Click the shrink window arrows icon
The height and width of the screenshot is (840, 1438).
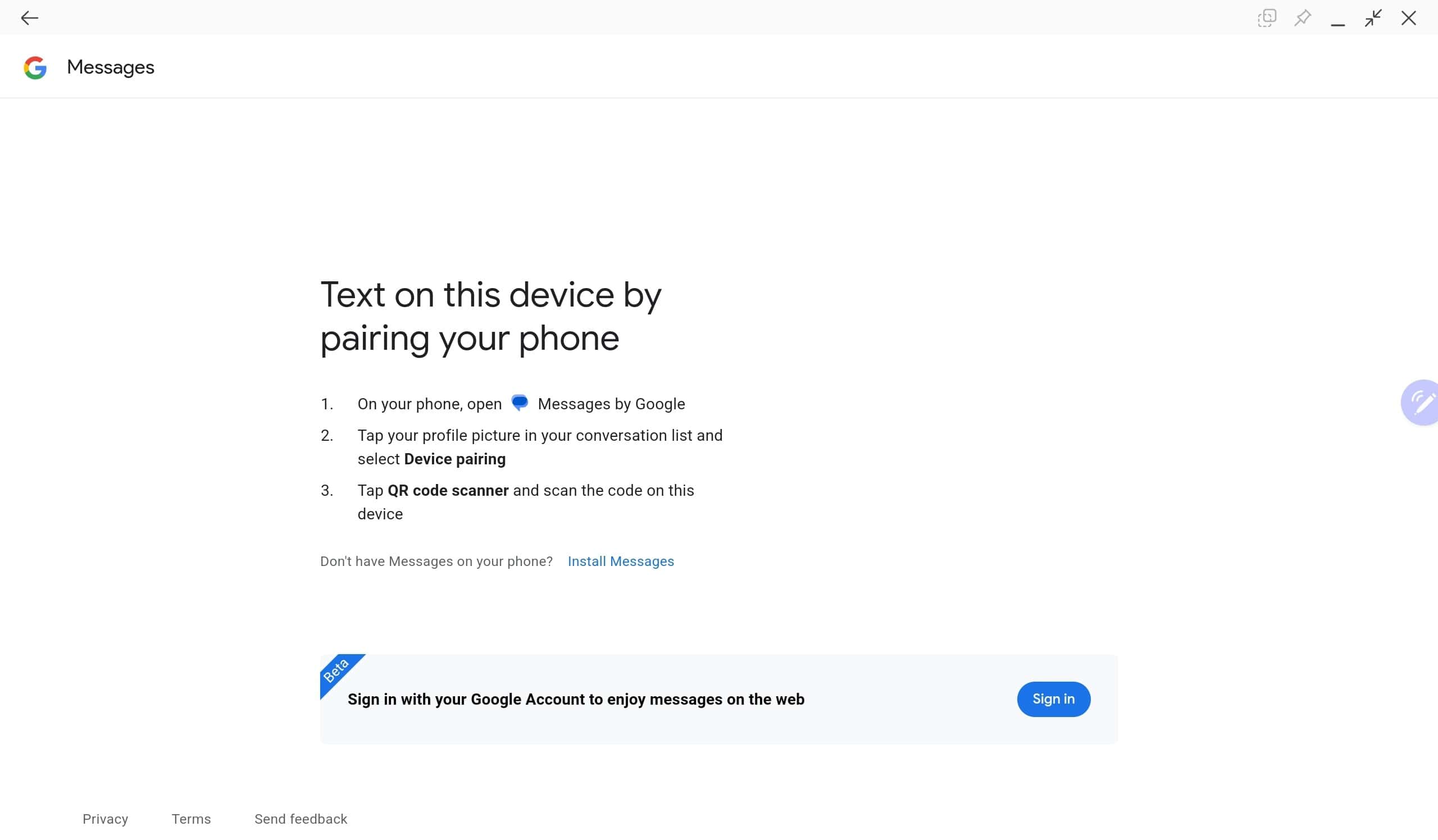pyautogui.click(x=1373, y=18)
